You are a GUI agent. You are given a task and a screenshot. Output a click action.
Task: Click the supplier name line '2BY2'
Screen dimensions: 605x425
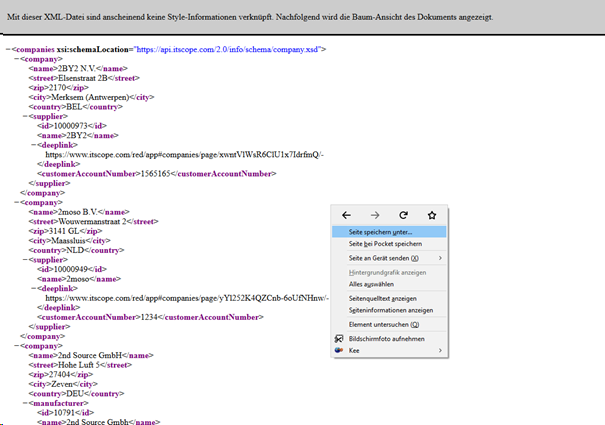coord(78,135)
